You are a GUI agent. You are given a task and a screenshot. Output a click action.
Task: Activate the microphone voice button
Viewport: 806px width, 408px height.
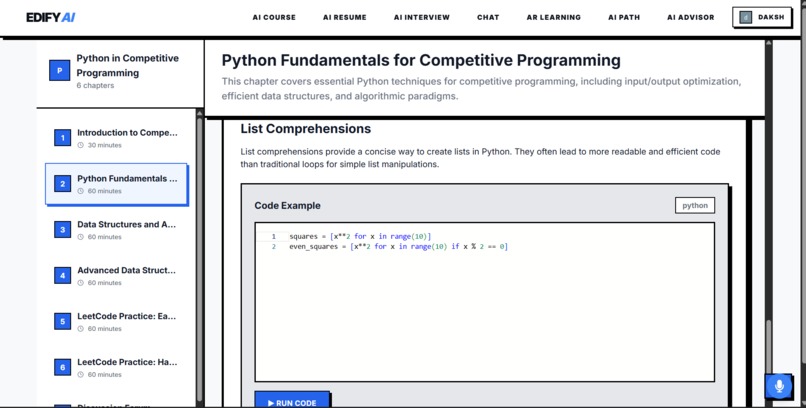(x=779, y=386)
